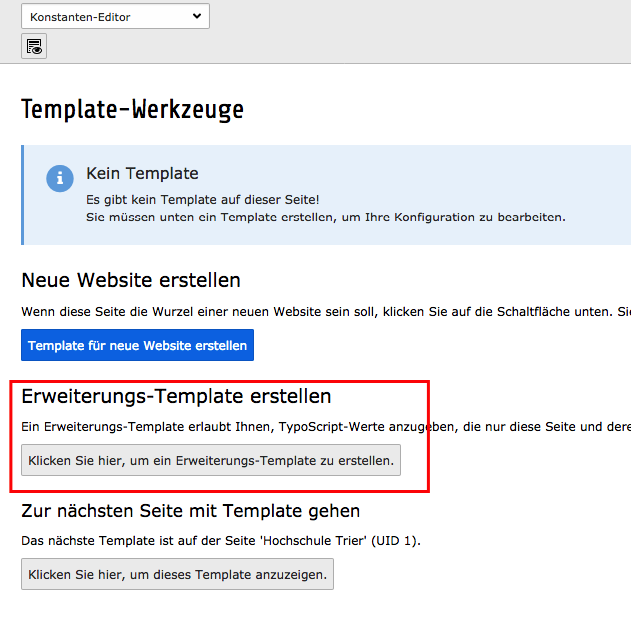Click the 'Erweiterungs-Template erstellen' heading
The width and height of the screenshot is (631, 625).
176,396
